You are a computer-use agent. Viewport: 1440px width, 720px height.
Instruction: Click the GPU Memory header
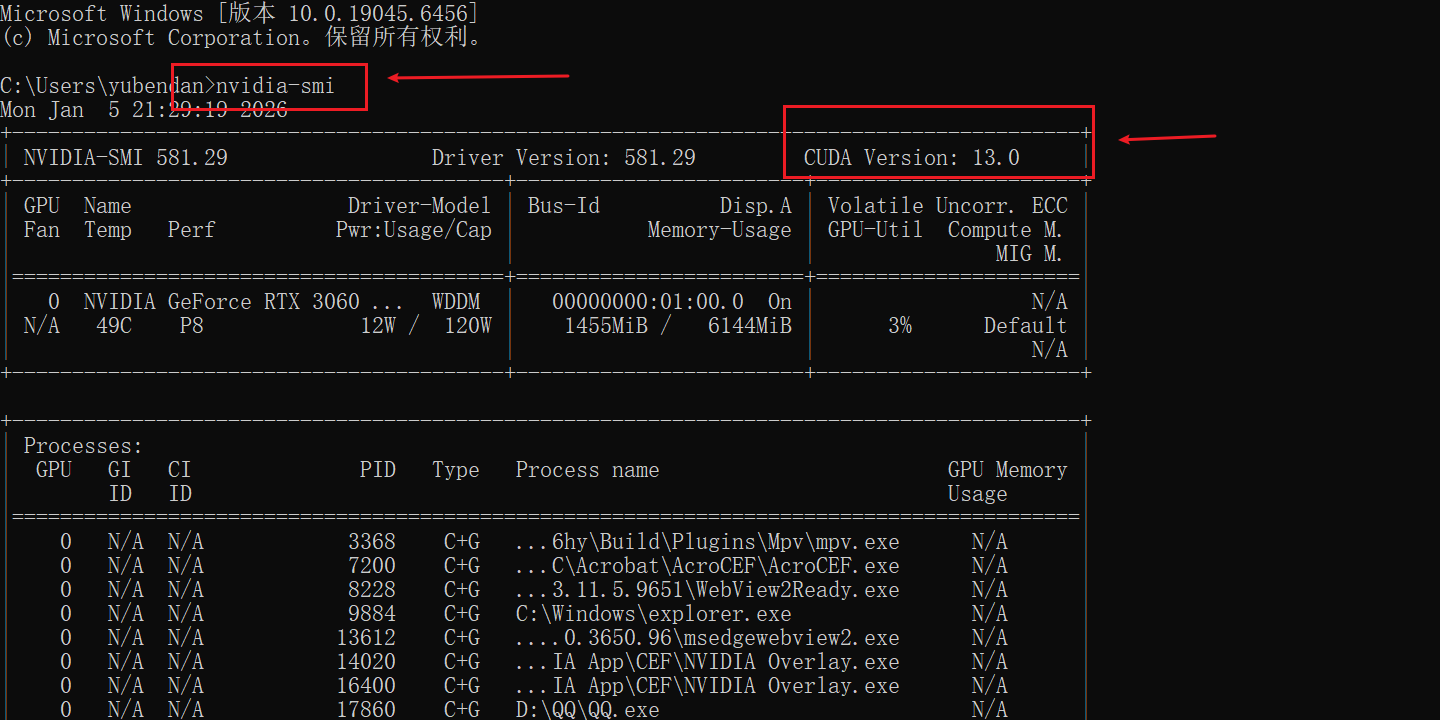click(x=1007, y=470)
